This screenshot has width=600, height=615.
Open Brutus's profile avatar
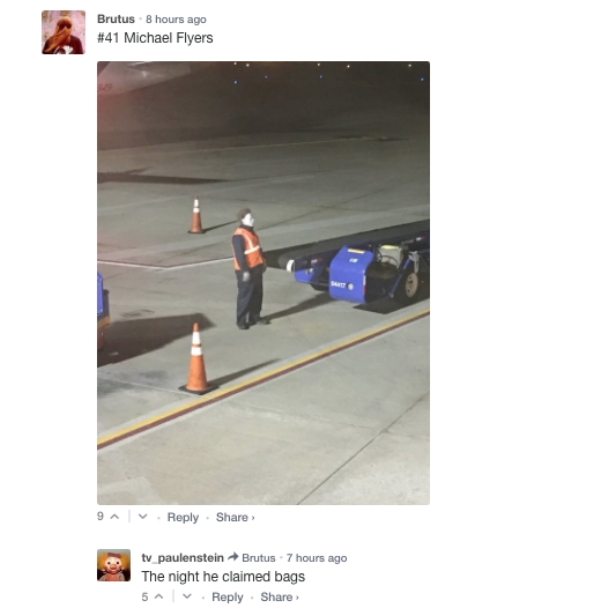tap(63, 32)
